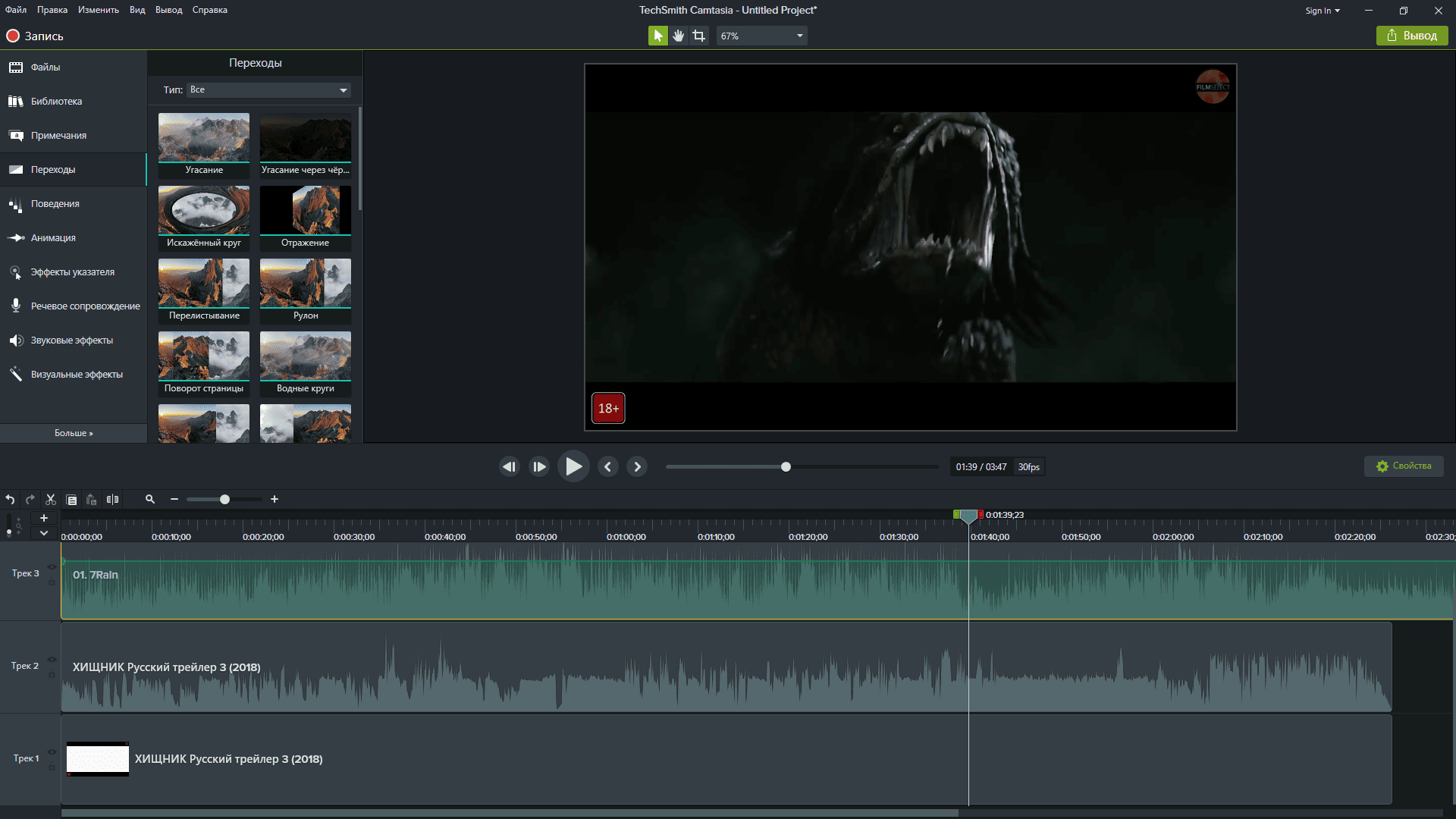Play the video preview
This screenshot has width=1456, height=819.
573,466
